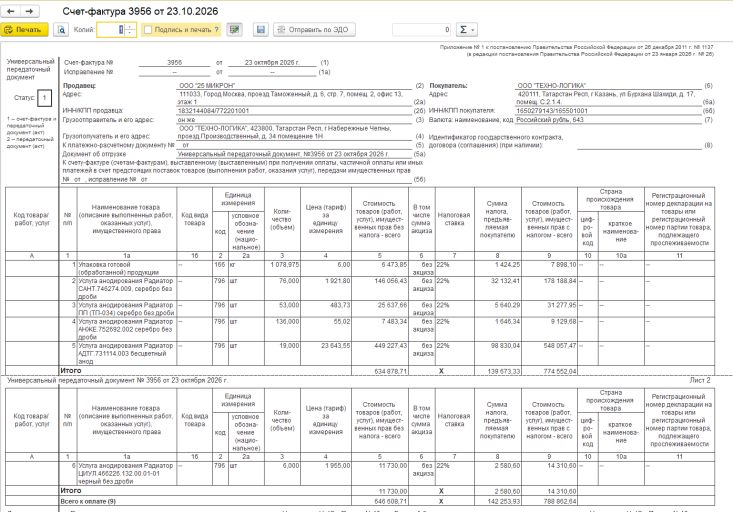The width and height of the screenshot is (733, 512).
Task: Select Грузоотправитель value он же
Action: coord(294,120)
